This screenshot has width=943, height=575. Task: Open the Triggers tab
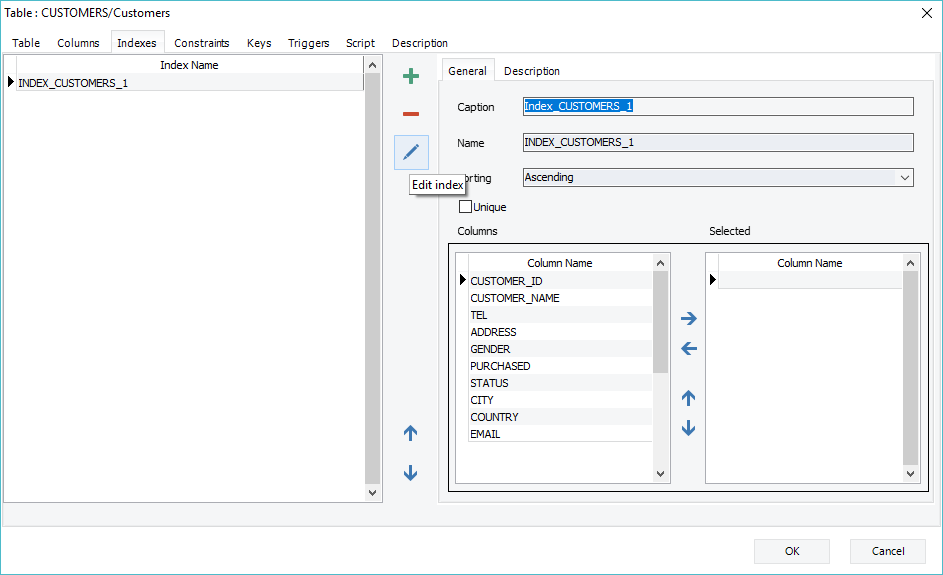308,43
